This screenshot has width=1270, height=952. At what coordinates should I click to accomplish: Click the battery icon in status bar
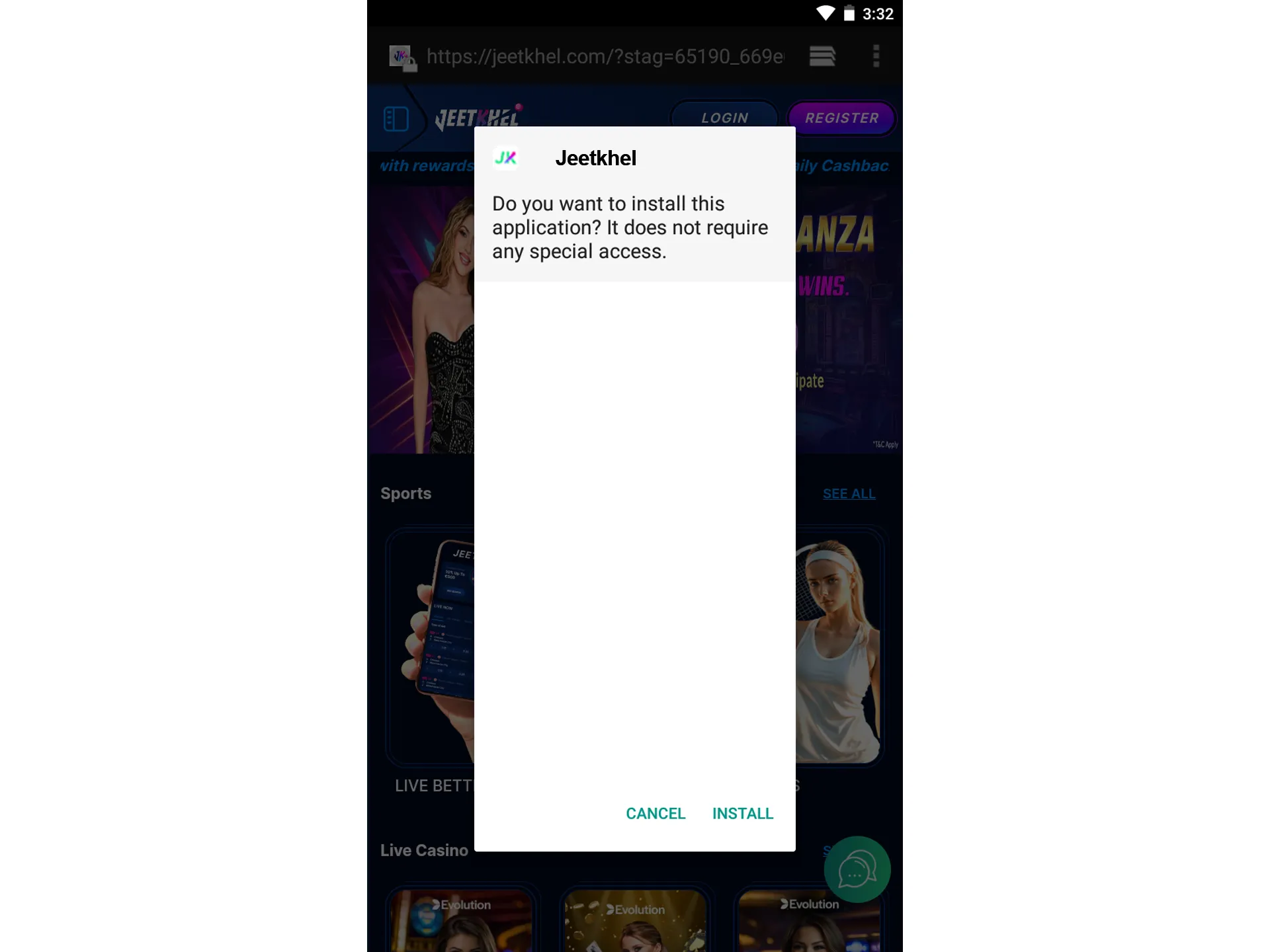(x=843, y=13)
